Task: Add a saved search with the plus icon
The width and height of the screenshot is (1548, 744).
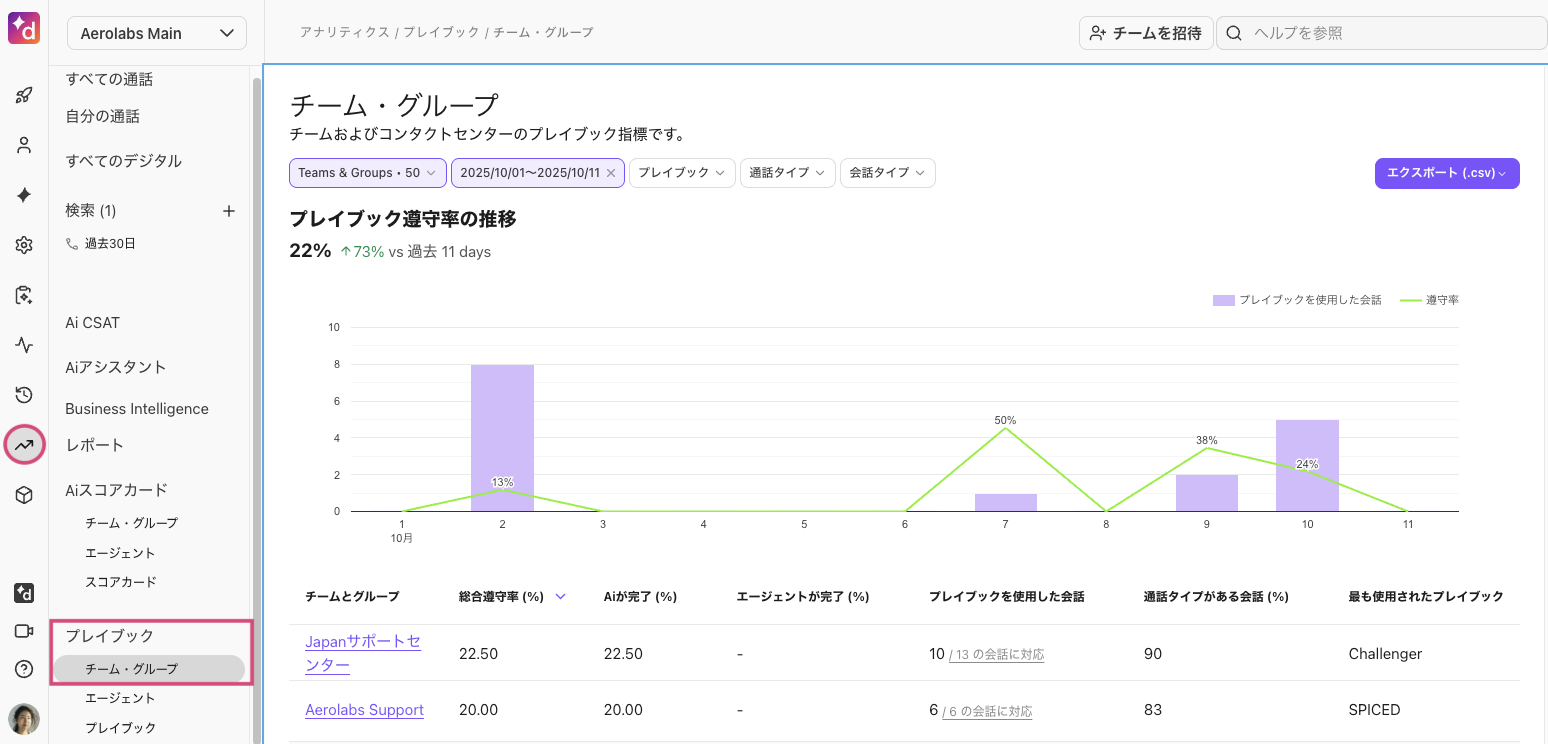Action: (x=229, y=211)
